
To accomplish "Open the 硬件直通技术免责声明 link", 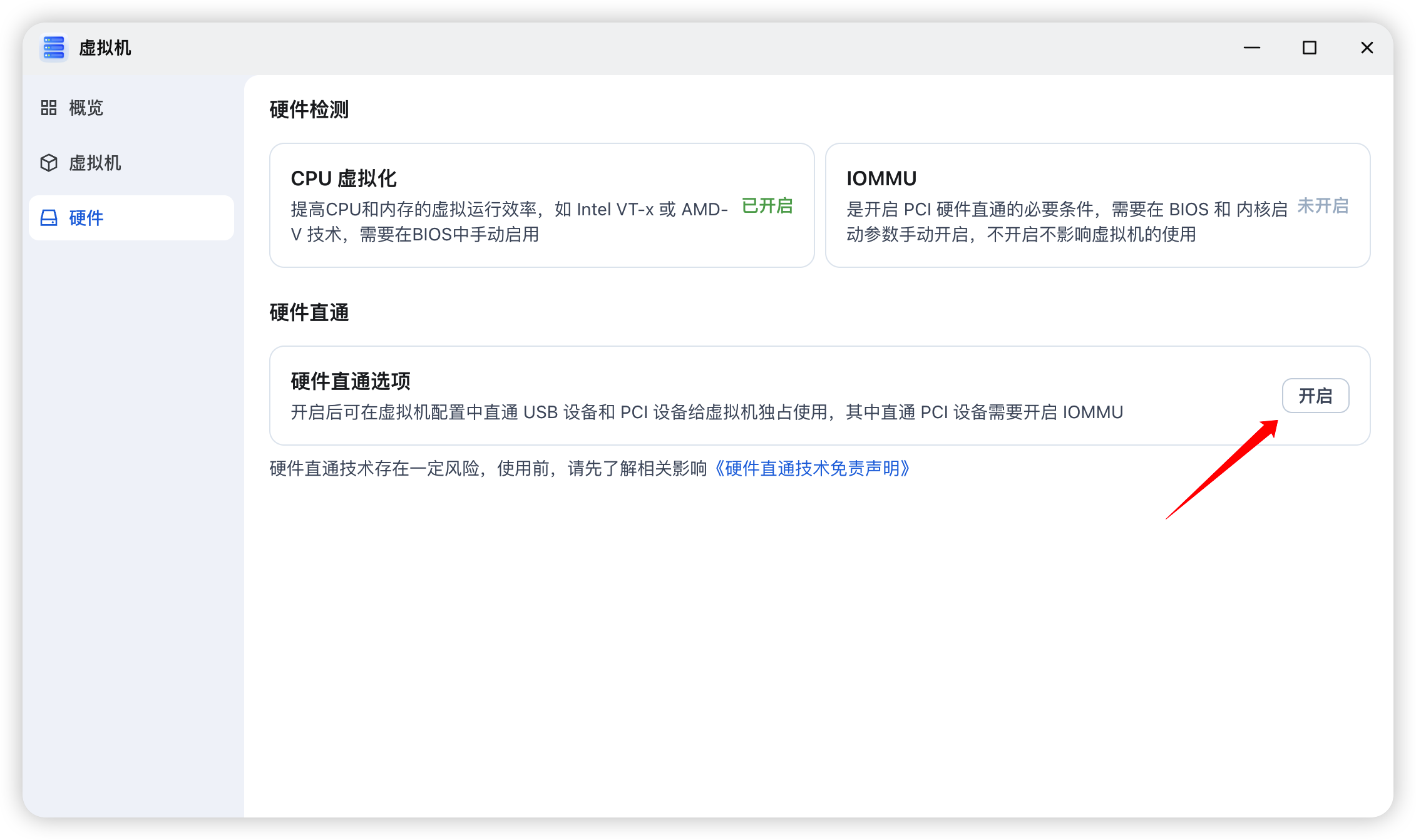I will click(x=811, y=468).
